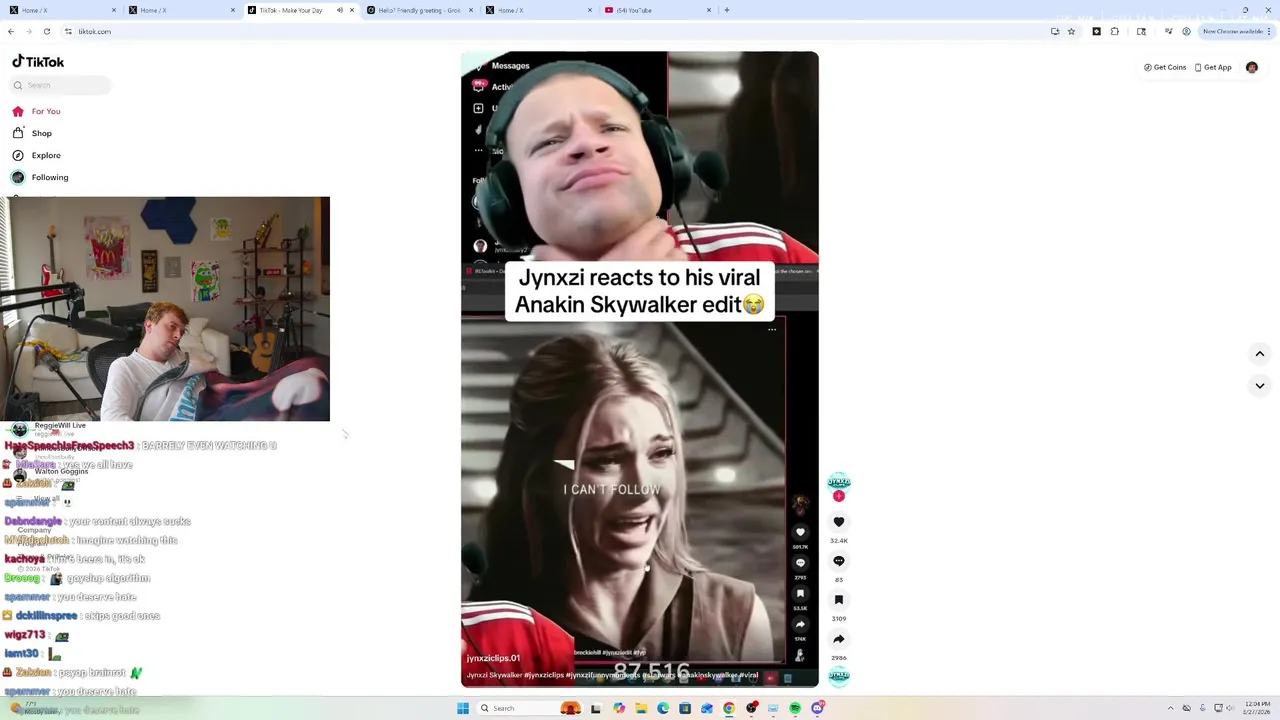
Task: Share the video with the arrow icon
Action: 839,639
